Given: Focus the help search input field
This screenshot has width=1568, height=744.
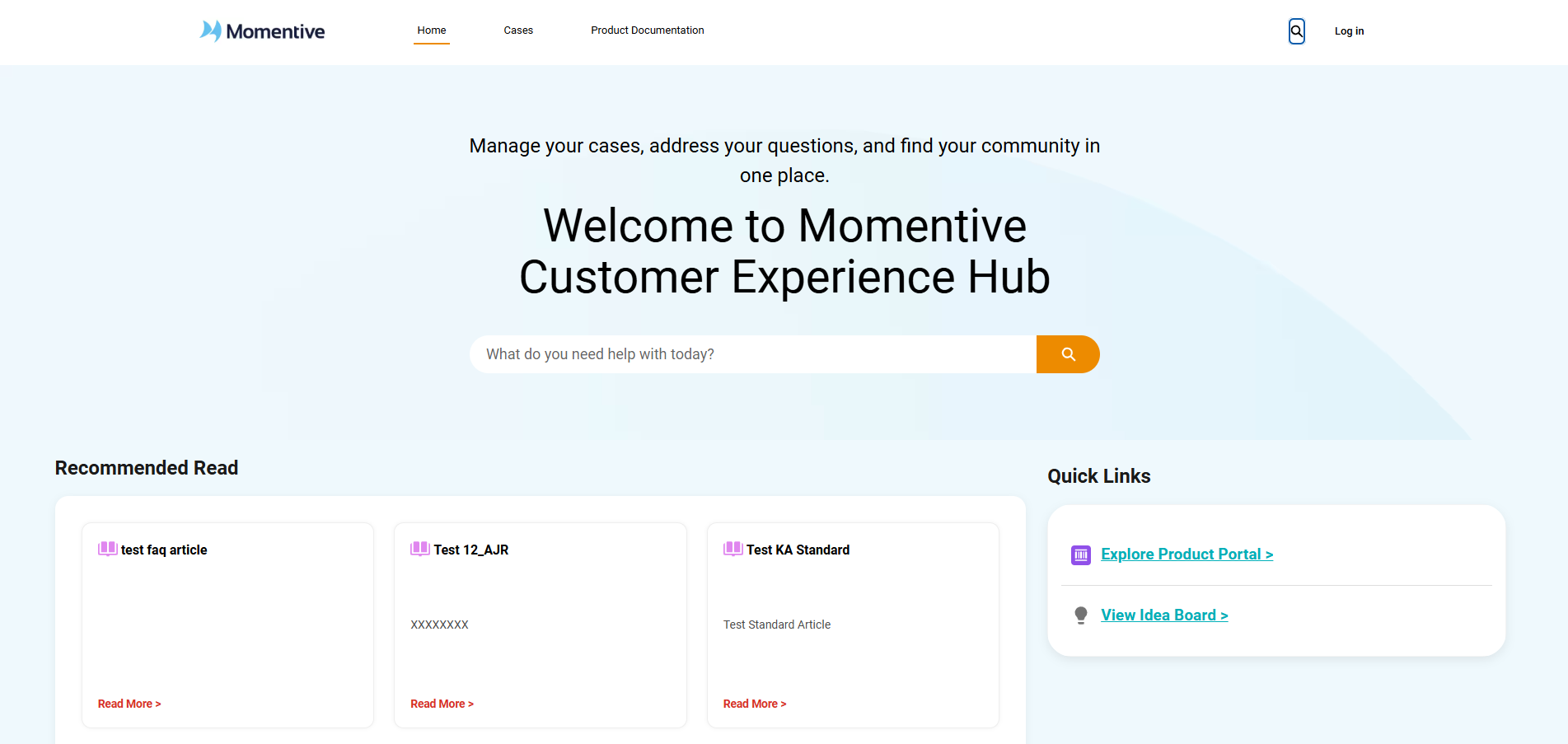Looking at the screenshot, I should point(753,354).
